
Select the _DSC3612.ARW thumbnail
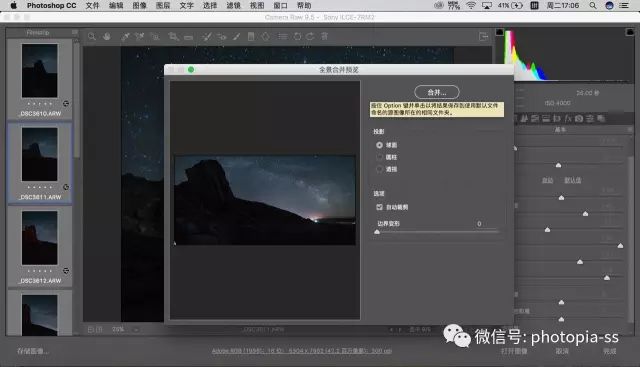(x=40, y=238)
